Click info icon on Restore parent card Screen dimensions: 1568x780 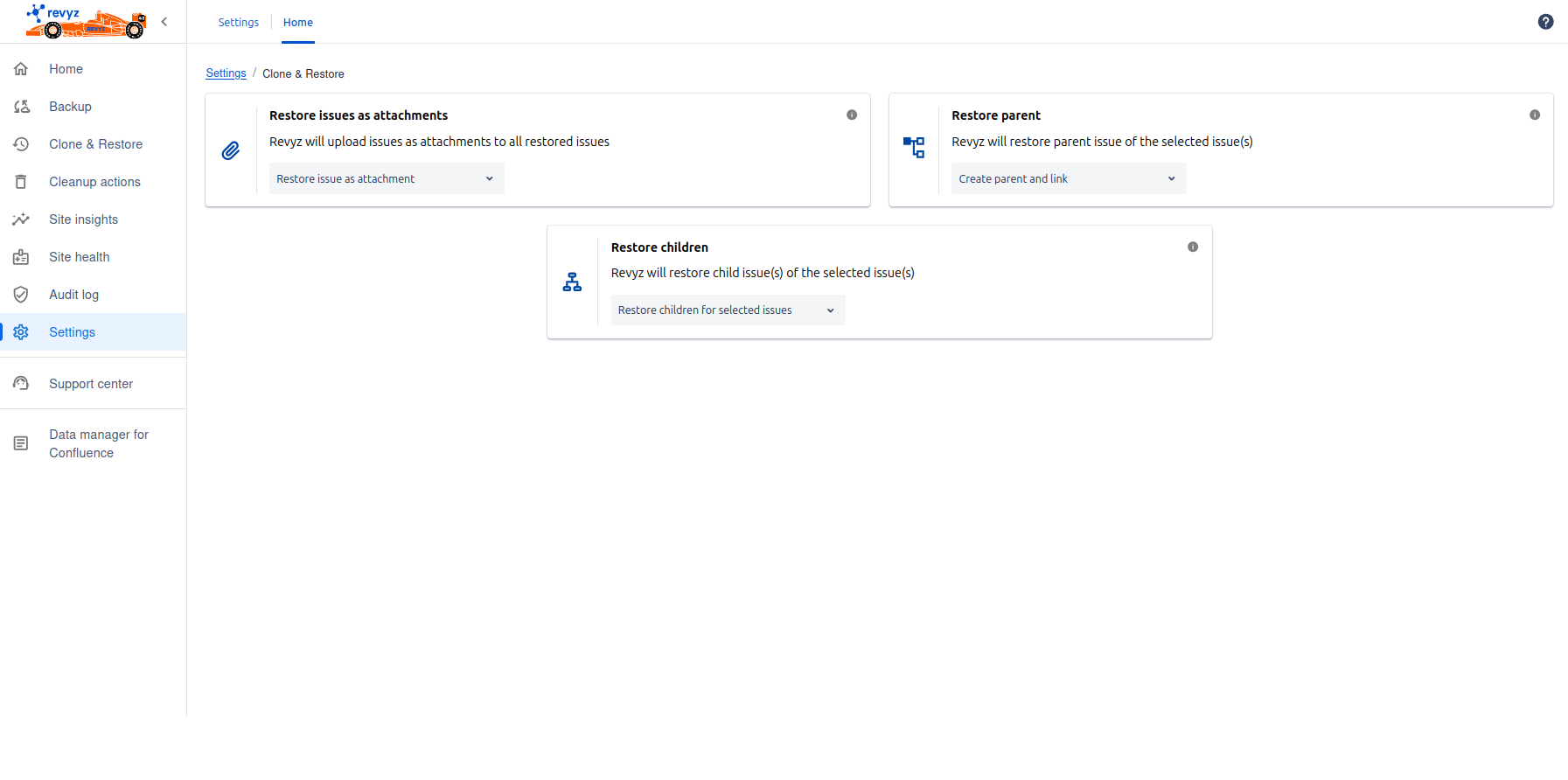point(1534,115)
